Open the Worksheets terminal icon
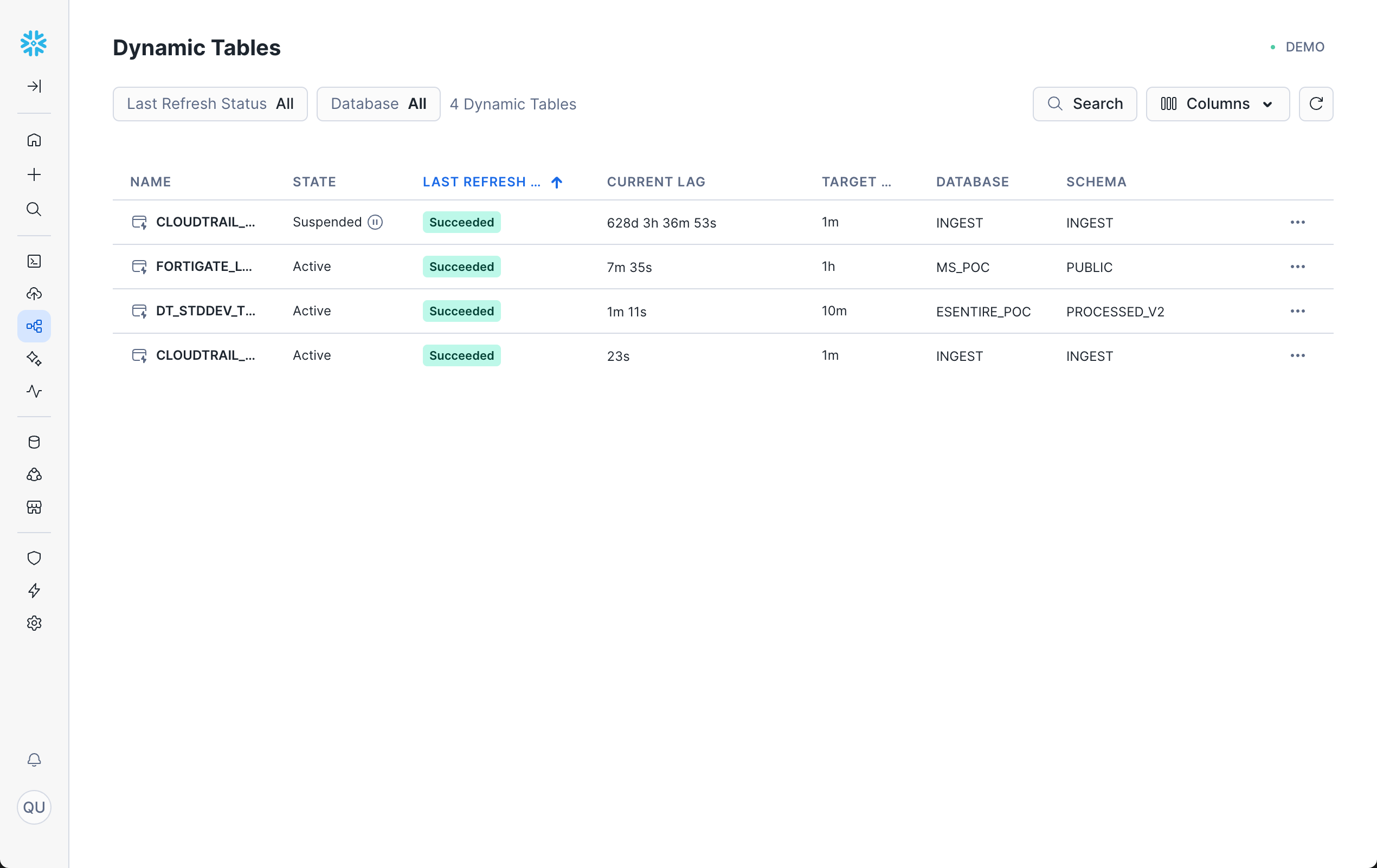1377x868 pixels. tap(34, 261)
